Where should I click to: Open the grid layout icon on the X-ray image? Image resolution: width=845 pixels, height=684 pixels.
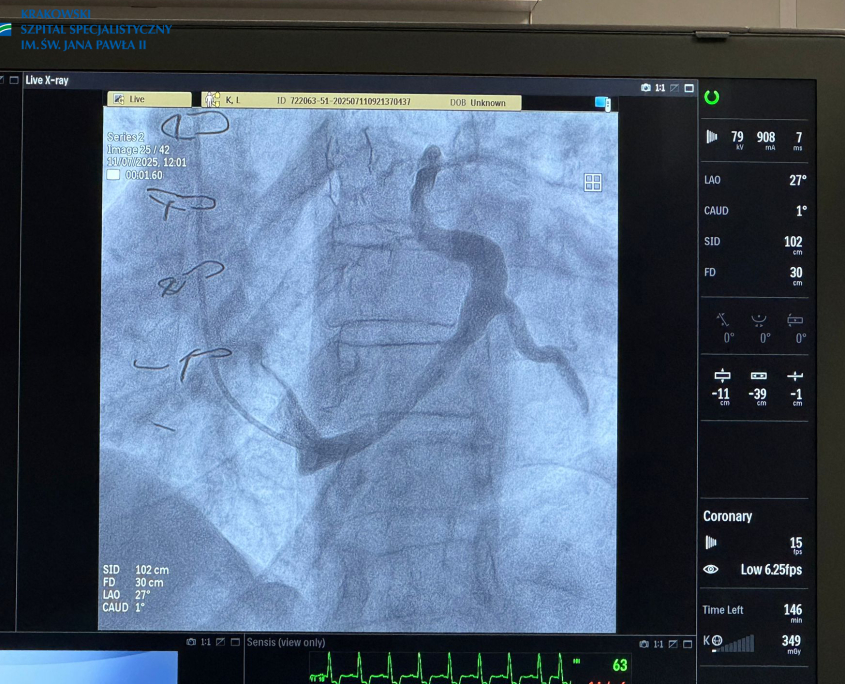593,183
